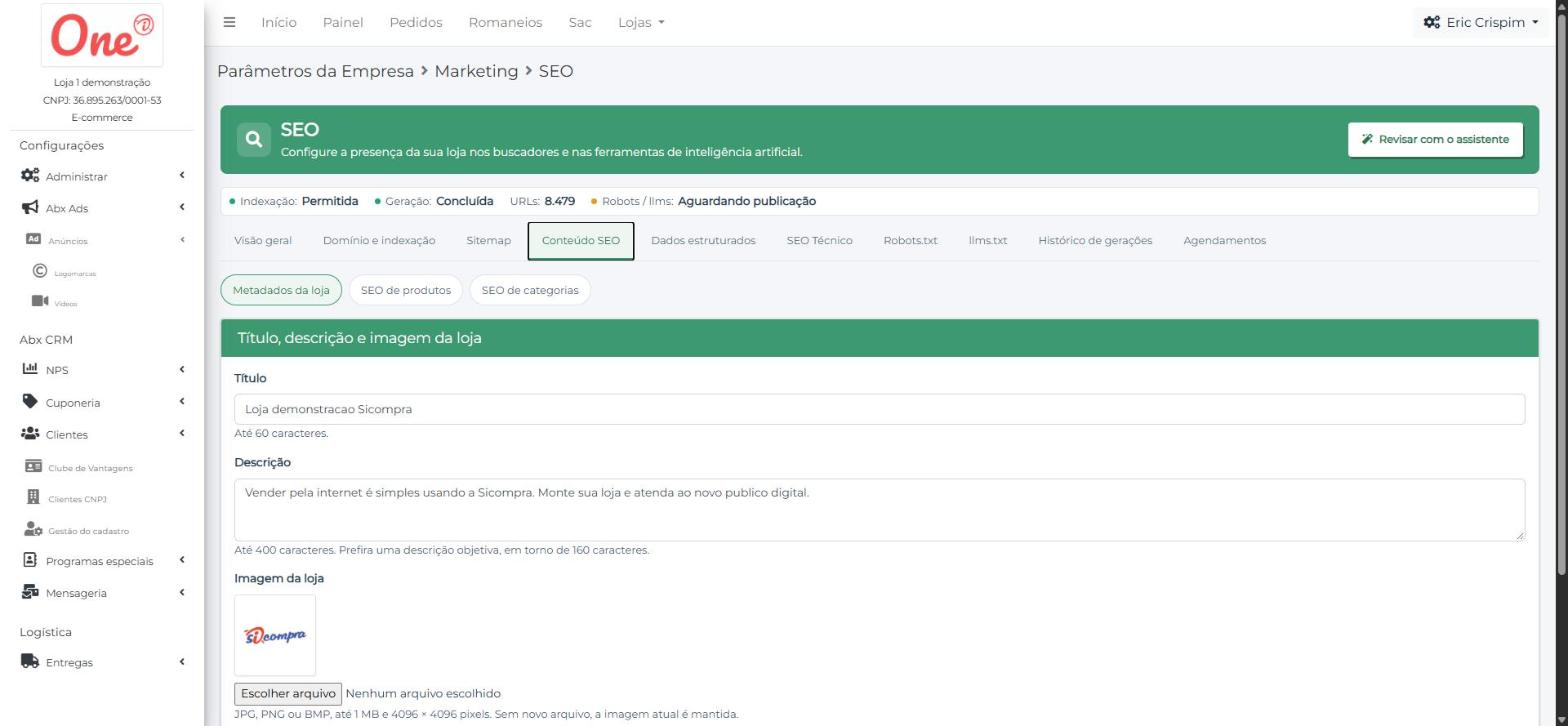Click the Cuponeria tag icon
The width and height of the screenshot is (1568, 726).
point(30,402)
